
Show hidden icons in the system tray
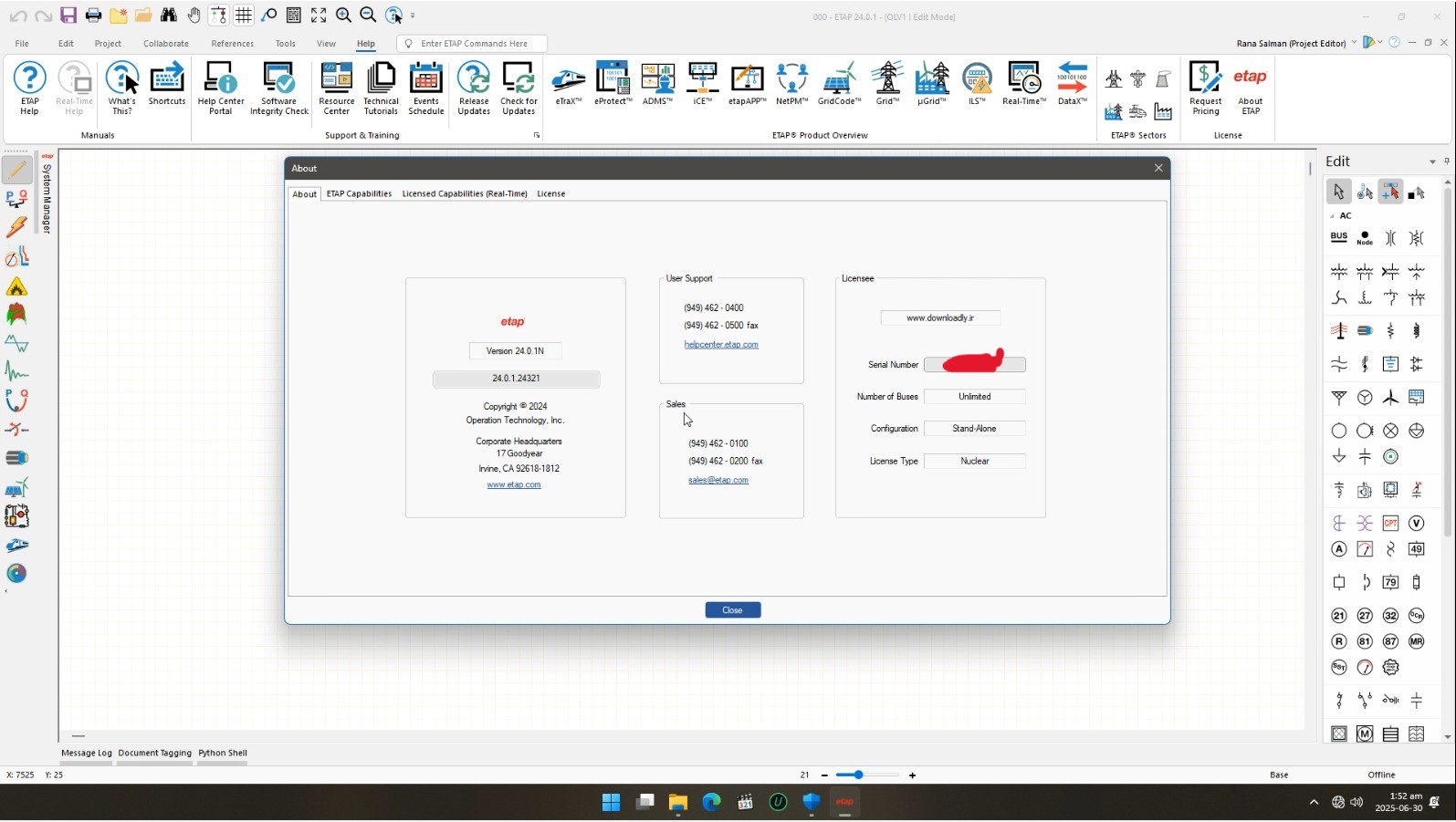click(1314, 803)
